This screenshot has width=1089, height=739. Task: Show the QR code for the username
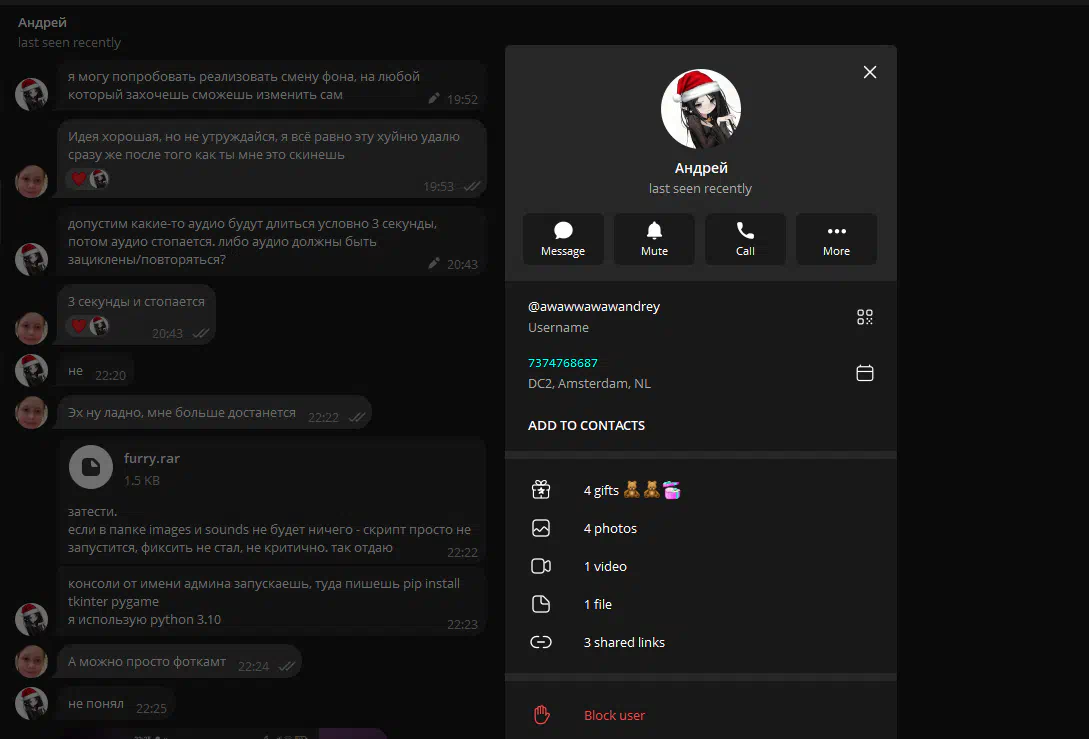(x=865, y=317)
